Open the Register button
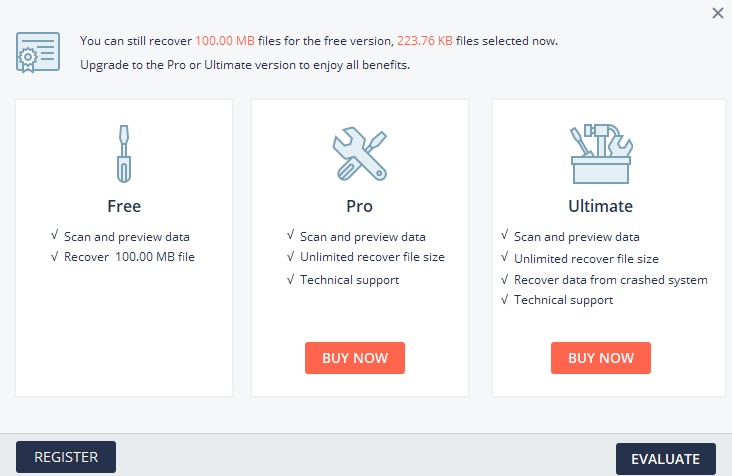The width and height of the screenshot is (732, 476). click(66, 457)
